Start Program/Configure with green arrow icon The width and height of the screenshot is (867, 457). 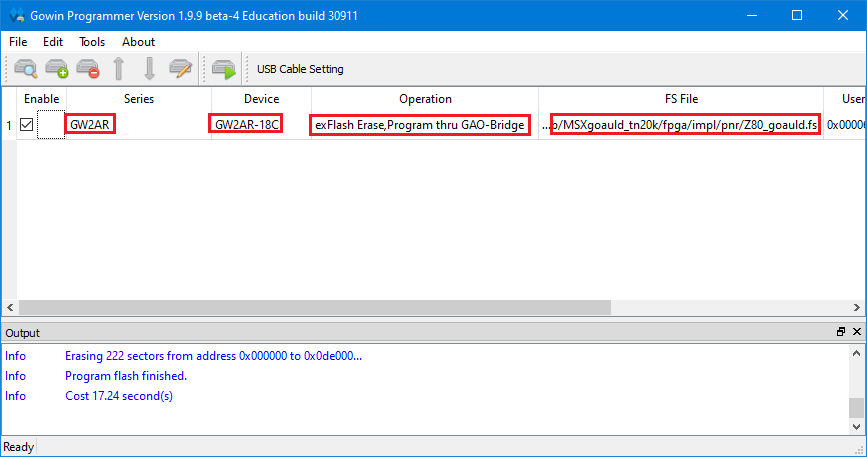(224, 70)
